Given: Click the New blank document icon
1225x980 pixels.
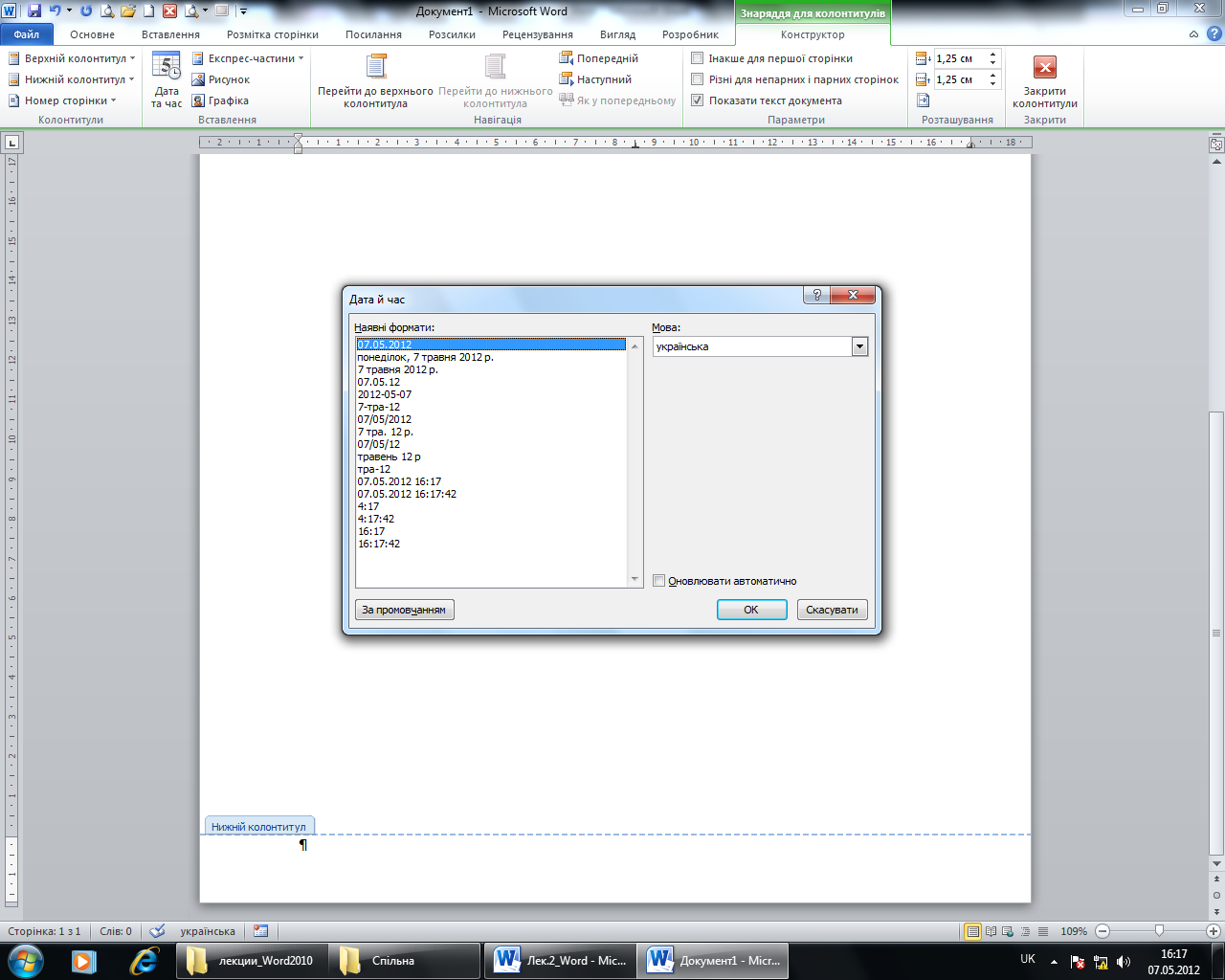Looking at the screenshot, I should (x=148, y=11).
